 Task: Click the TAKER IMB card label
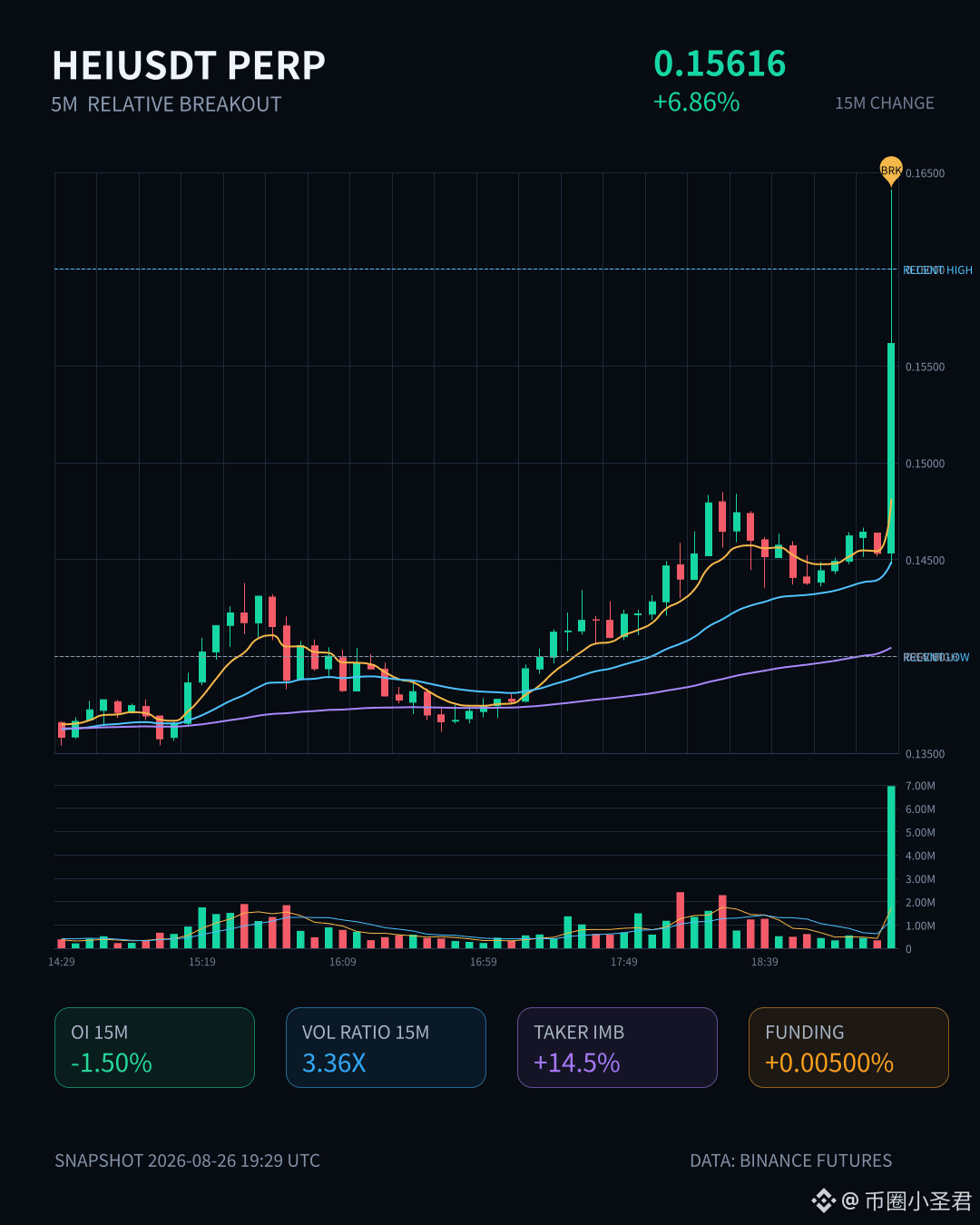point(579,1033)
